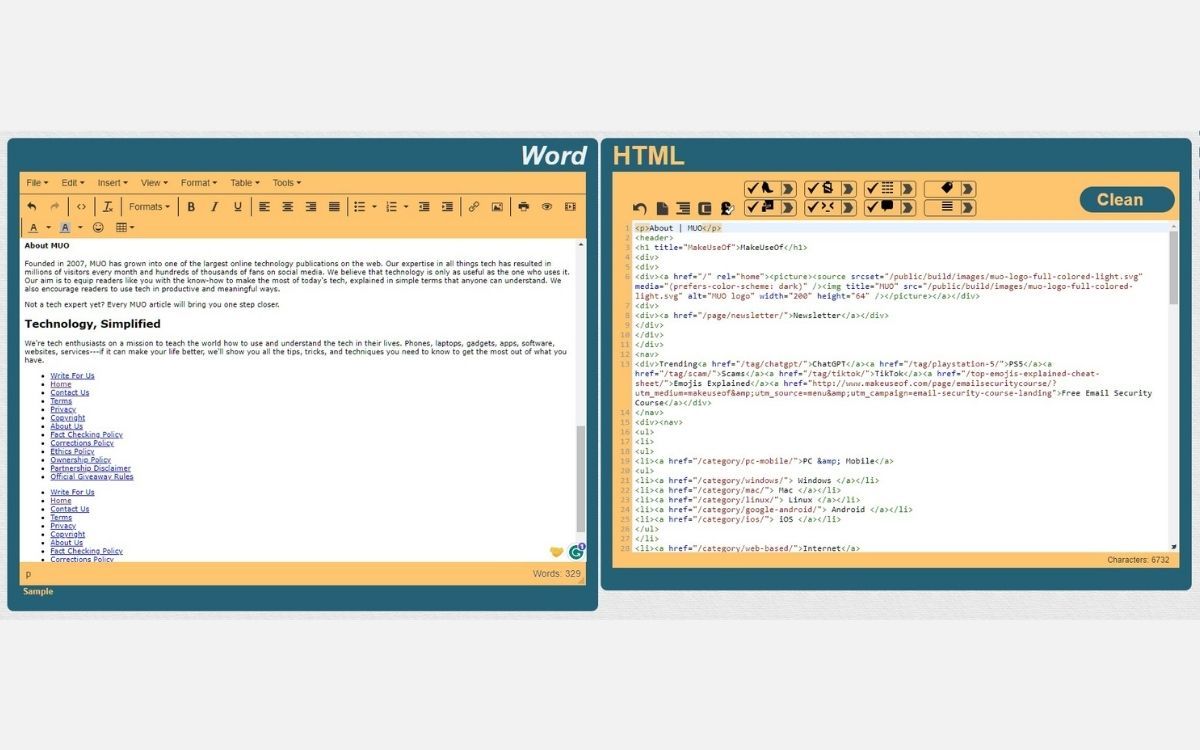Apply italic formatting
This screenshot has width=1200, height=750.
[214, 207]
